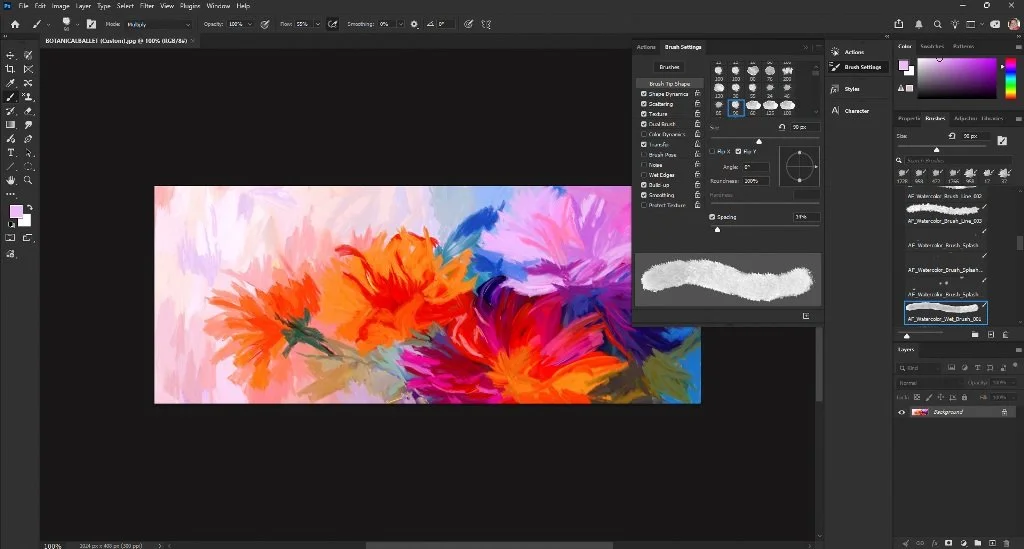This screenshot has height=549, width=1024.
Task: Select the Path Selection tool
Action: tap(28, 153)
